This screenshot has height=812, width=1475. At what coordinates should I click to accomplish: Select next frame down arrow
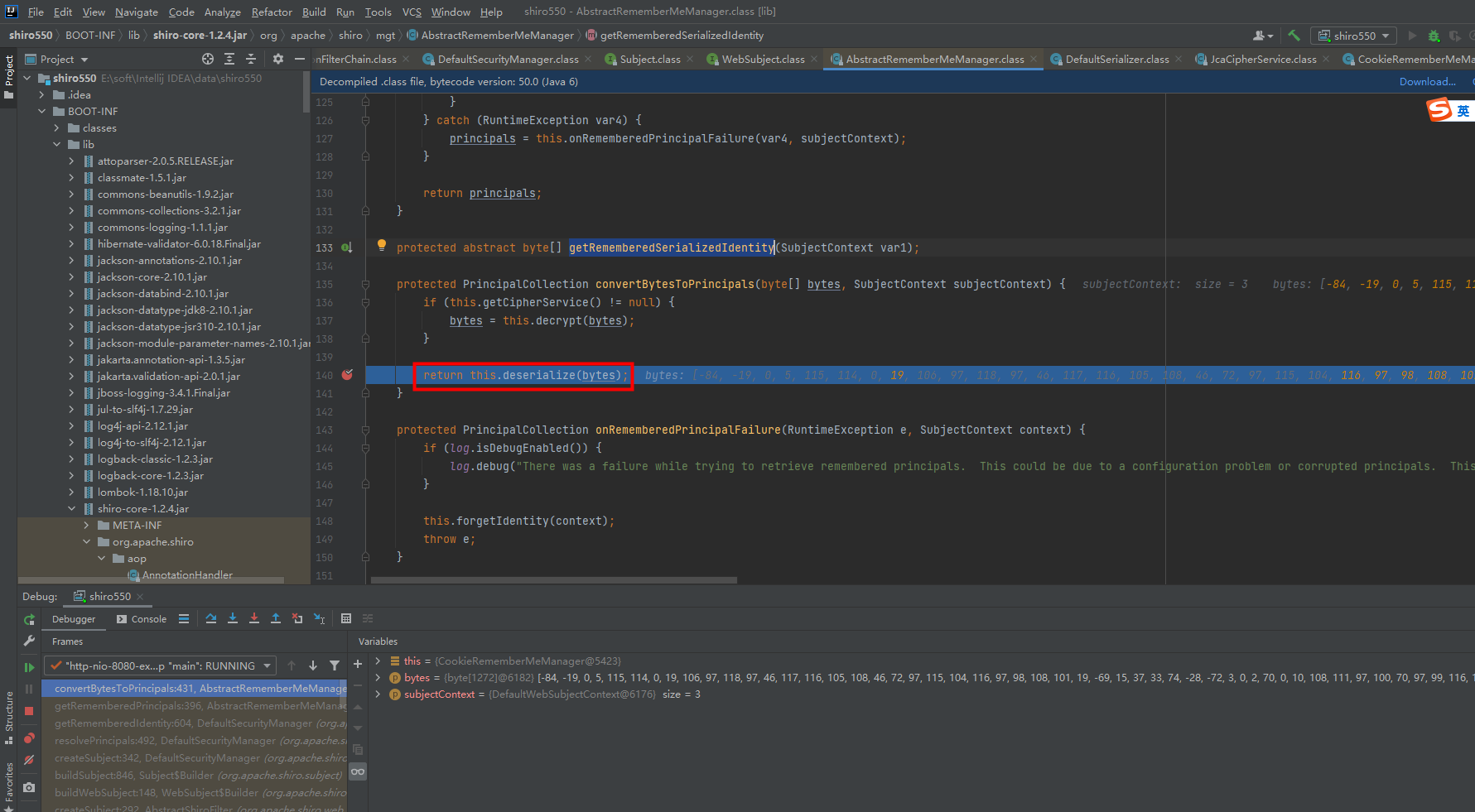click(x=313, y=665)
